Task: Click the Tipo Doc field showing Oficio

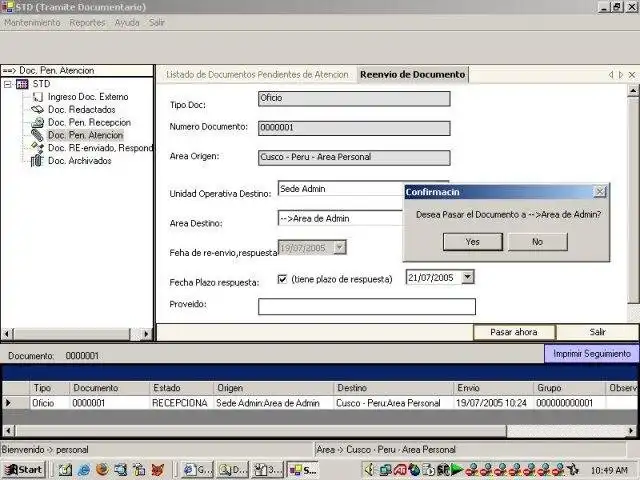Action: [354, 99]
